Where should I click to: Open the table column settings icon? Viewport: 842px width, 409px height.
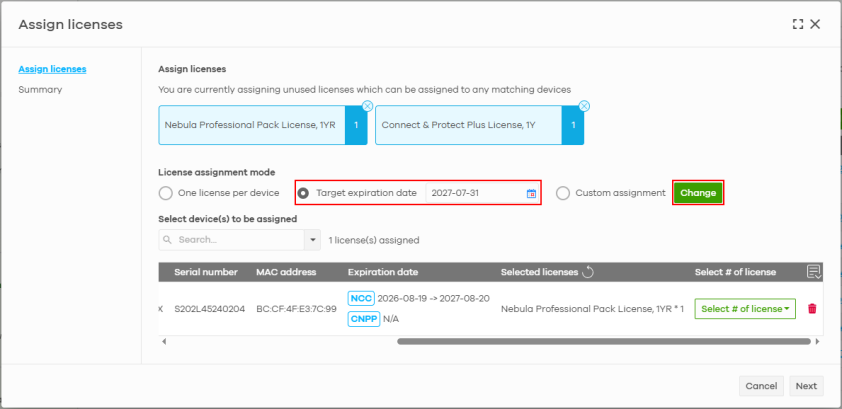[814, 272]
